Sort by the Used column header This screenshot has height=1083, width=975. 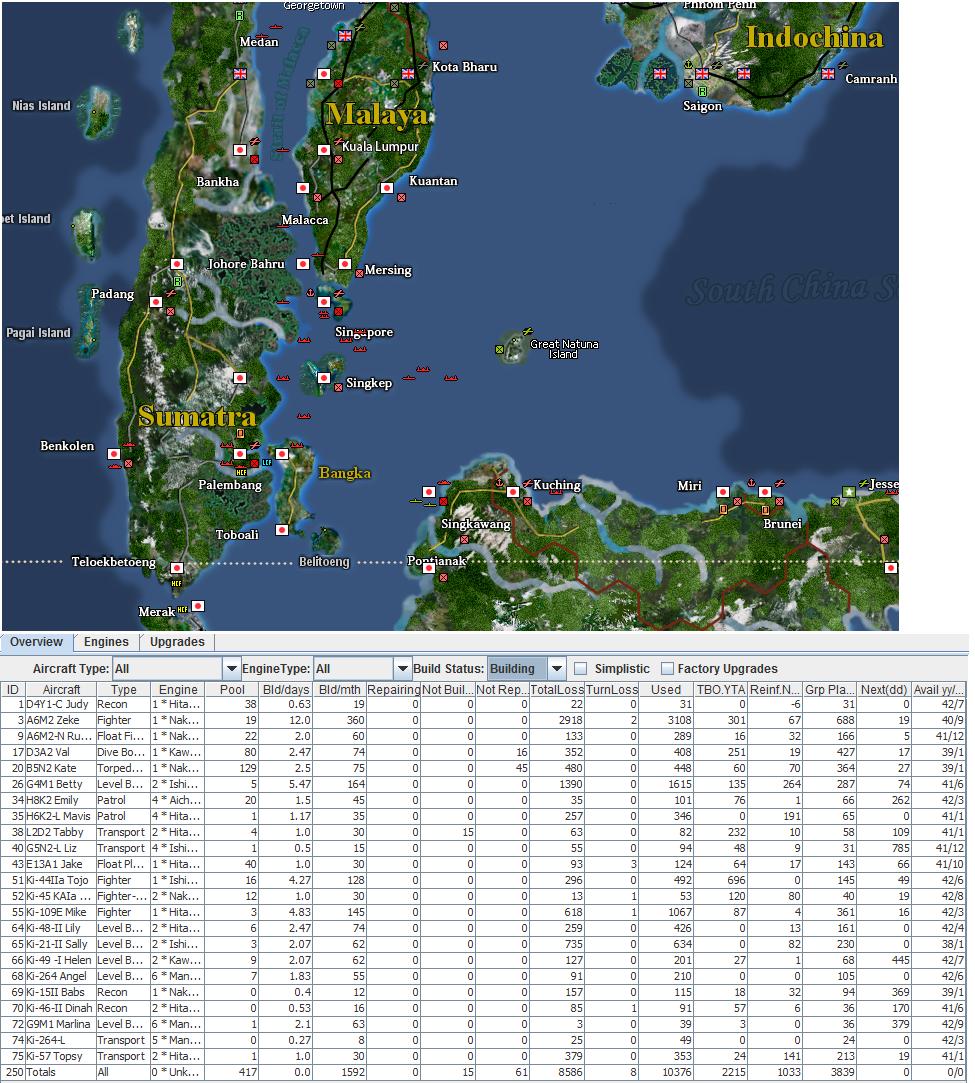click(x=666, y=689)
